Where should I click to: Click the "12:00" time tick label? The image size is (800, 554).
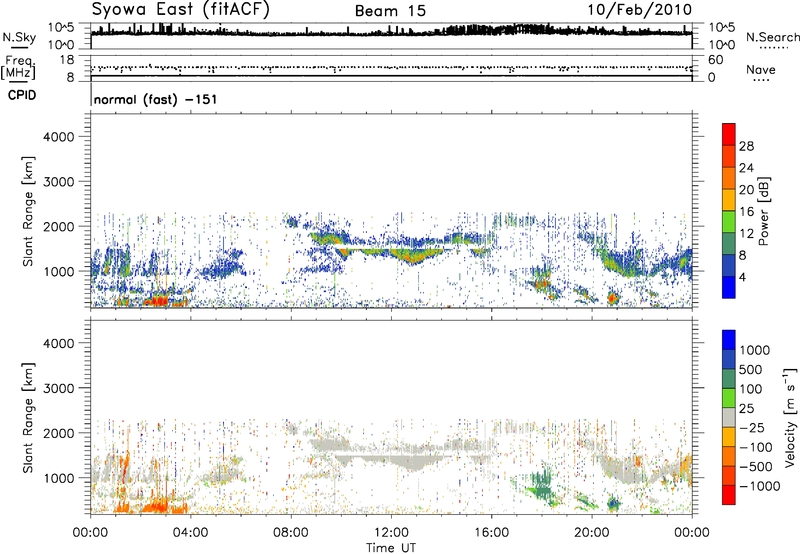pos(391,533)
